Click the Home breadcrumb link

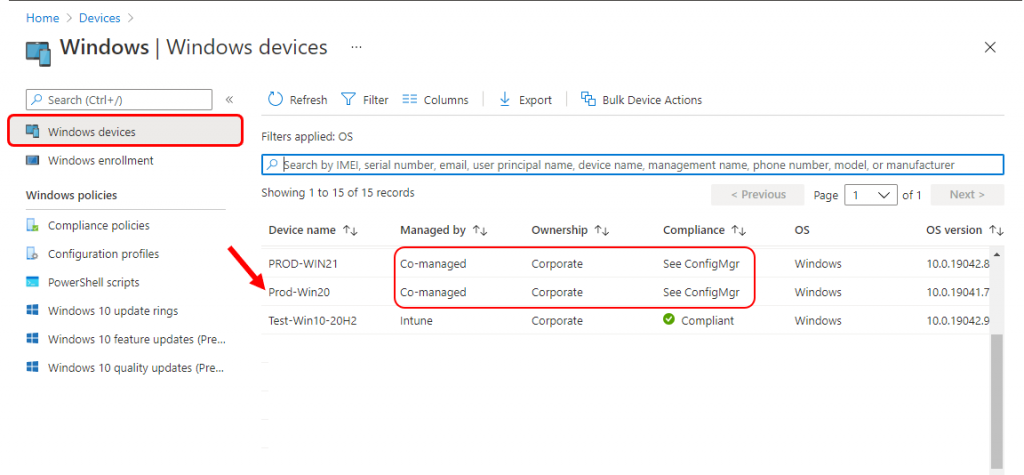coord(42,18)
